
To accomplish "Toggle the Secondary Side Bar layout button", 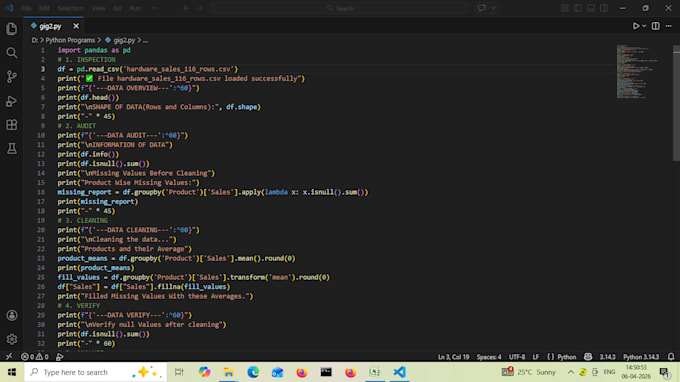I will (x=604, y=8).
